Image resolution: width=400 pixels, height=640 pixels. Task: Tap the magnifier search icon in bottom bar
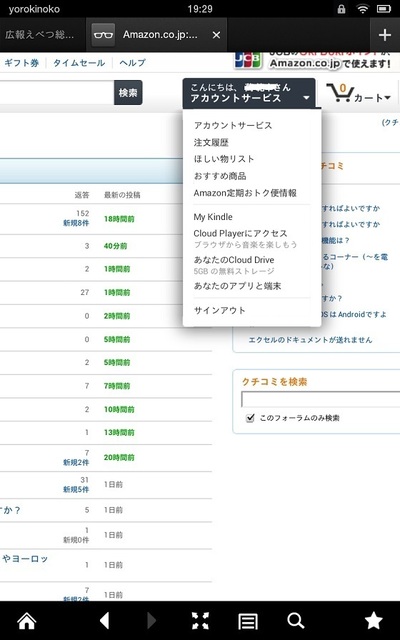click(x=295, y=621)
